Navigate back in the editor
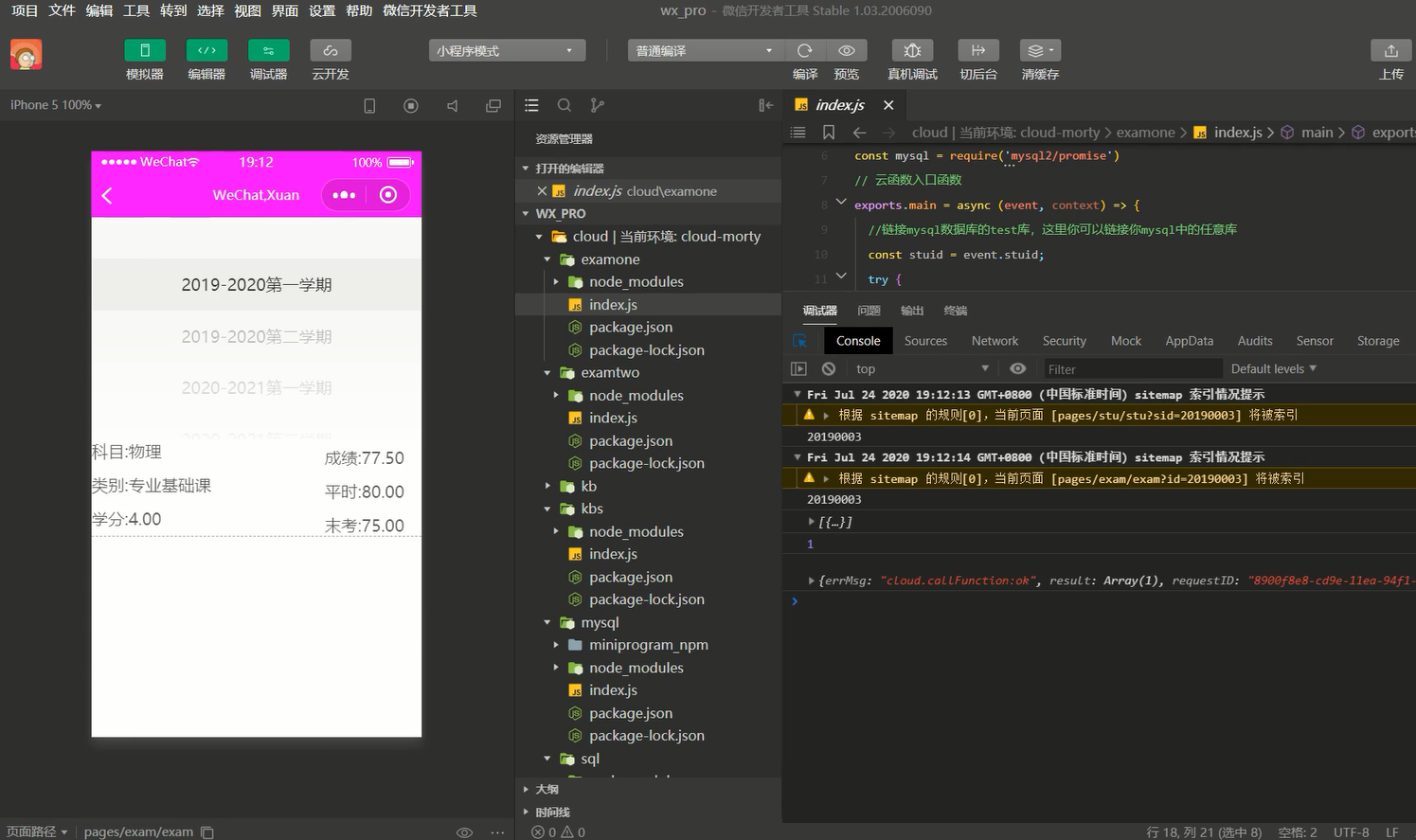 coord(859,133)
